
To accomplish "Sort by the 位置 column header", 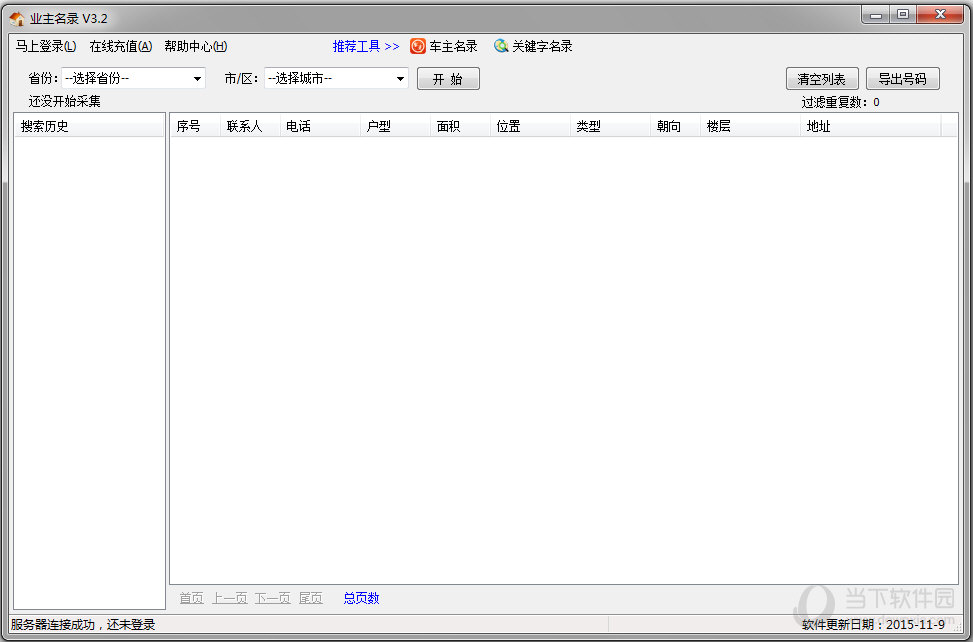I will pos(531,126).
